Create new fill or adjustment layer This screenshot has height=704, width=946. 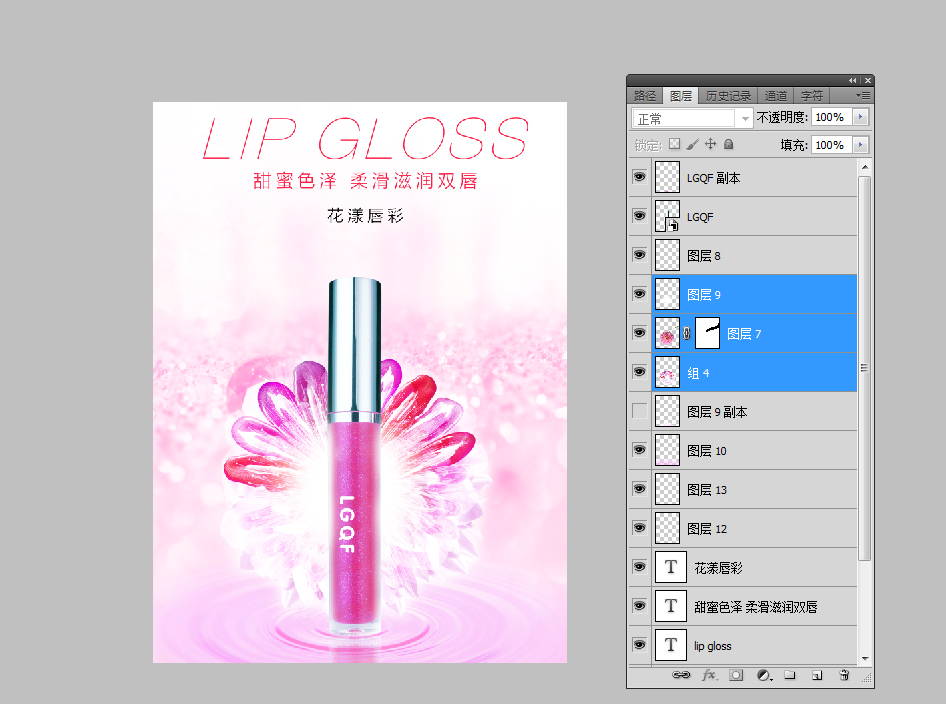coord(764,675)
